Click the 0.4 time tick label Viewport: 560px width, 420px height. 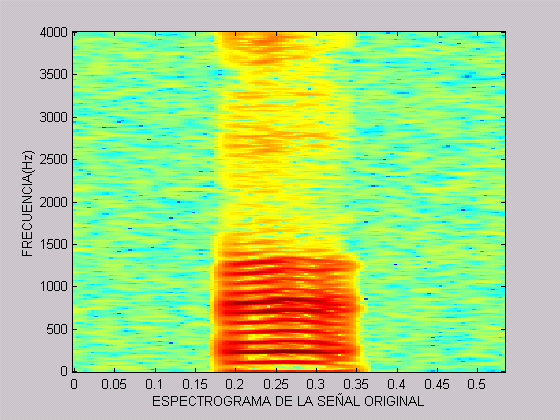(x=396, y=384)
